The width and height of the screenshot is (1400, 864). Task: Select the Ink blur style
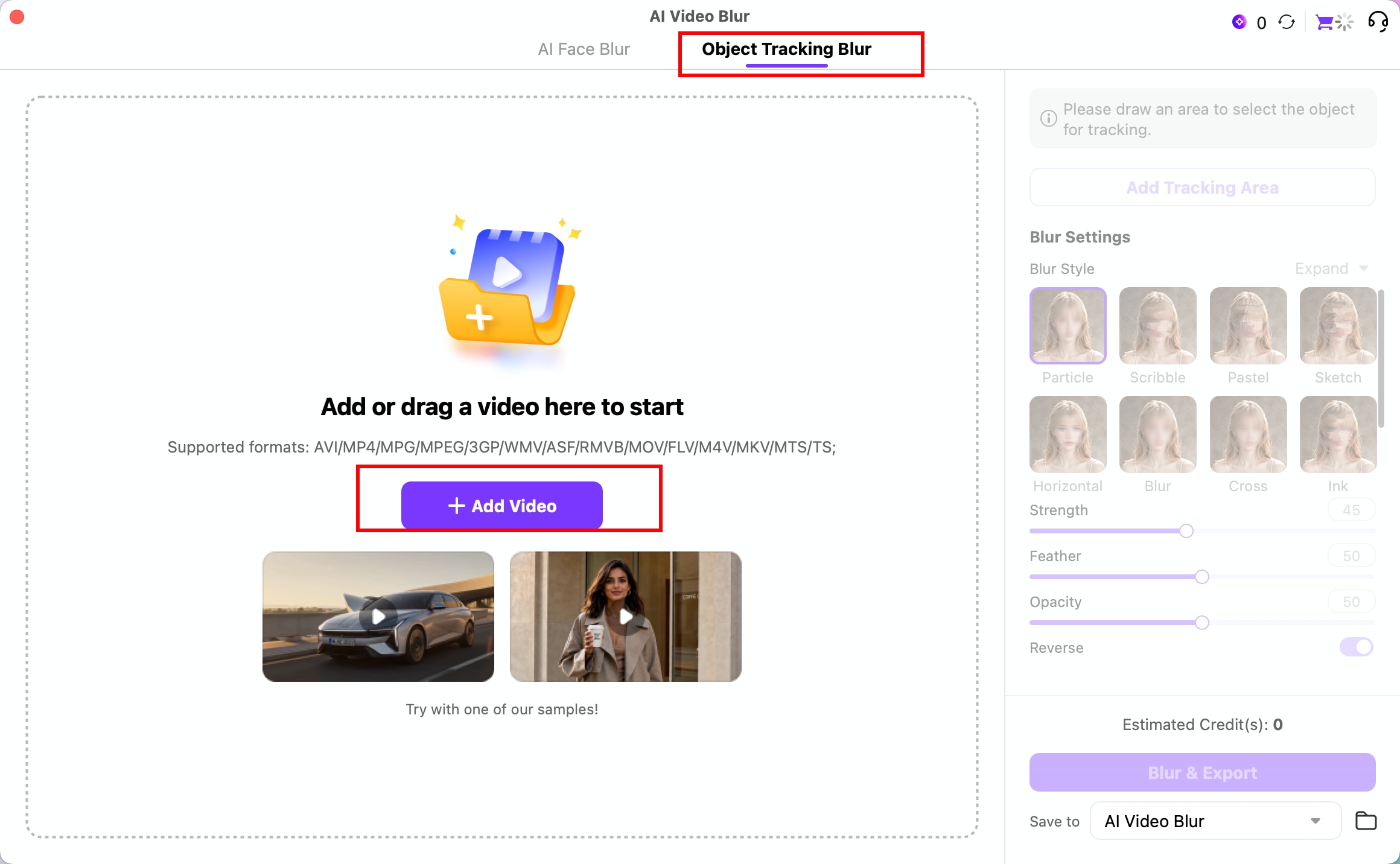tap(1338, 434)
